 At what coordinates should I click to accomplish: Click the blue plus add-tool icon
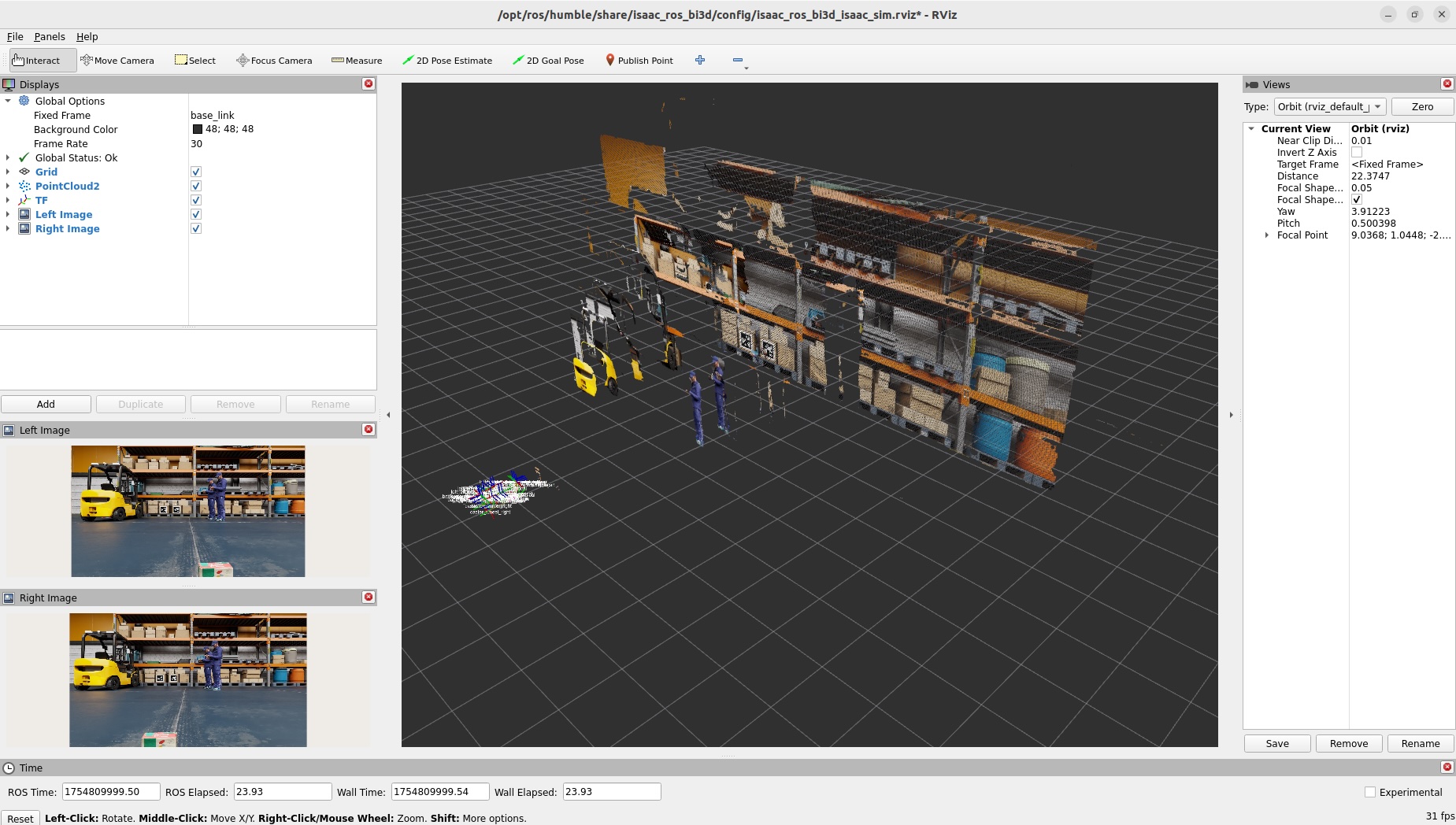(700, 60)
